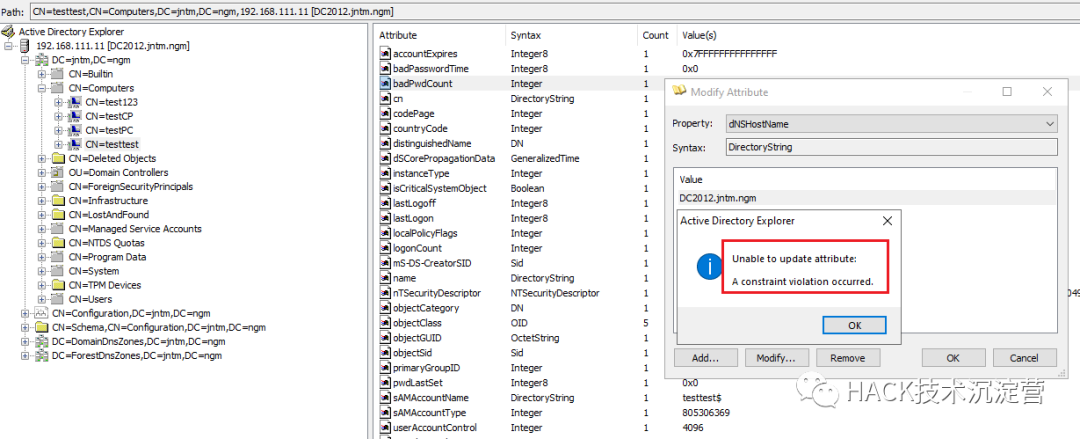Select CN=Managed Service Accounts in the tree
This screenshot has width=1080, height=439.
click(135, 229)
